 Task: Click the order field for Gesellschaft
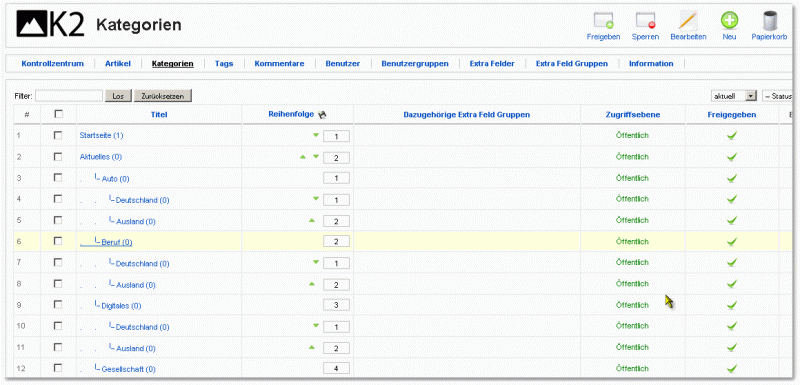tap(336, 368)
